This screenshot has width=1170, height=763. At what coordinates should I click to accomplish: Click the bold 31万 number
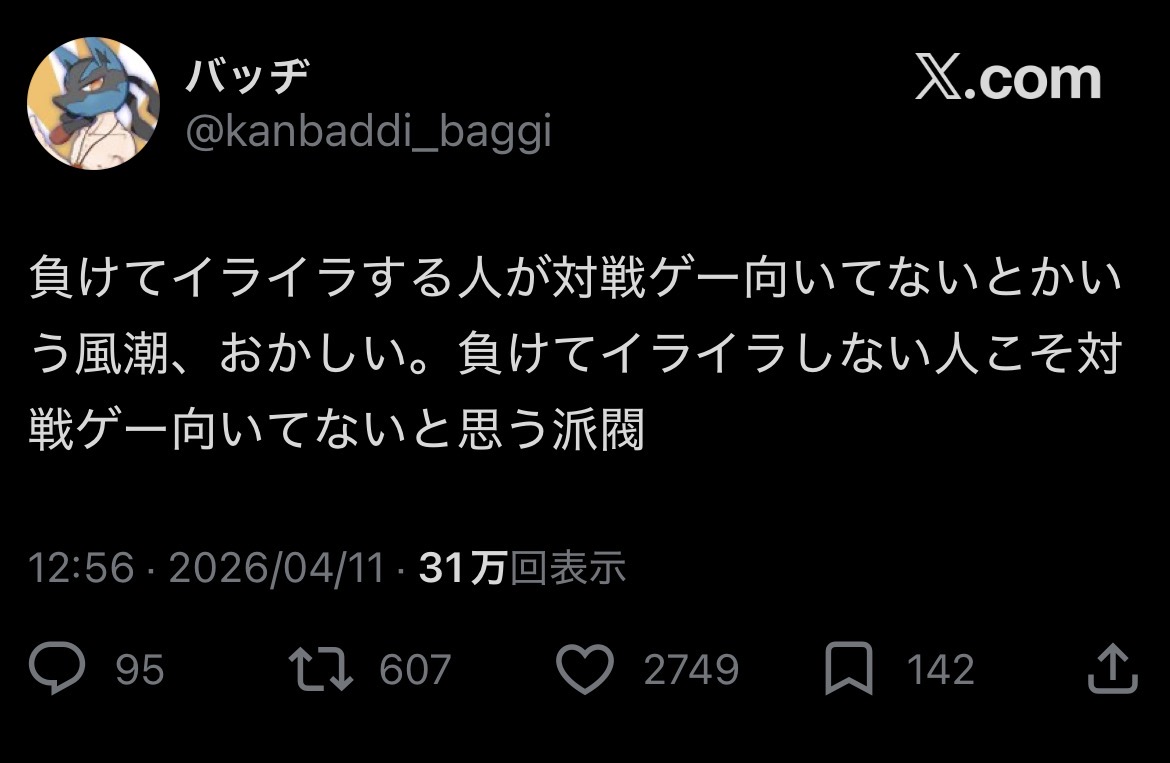[x=463, y=568]
